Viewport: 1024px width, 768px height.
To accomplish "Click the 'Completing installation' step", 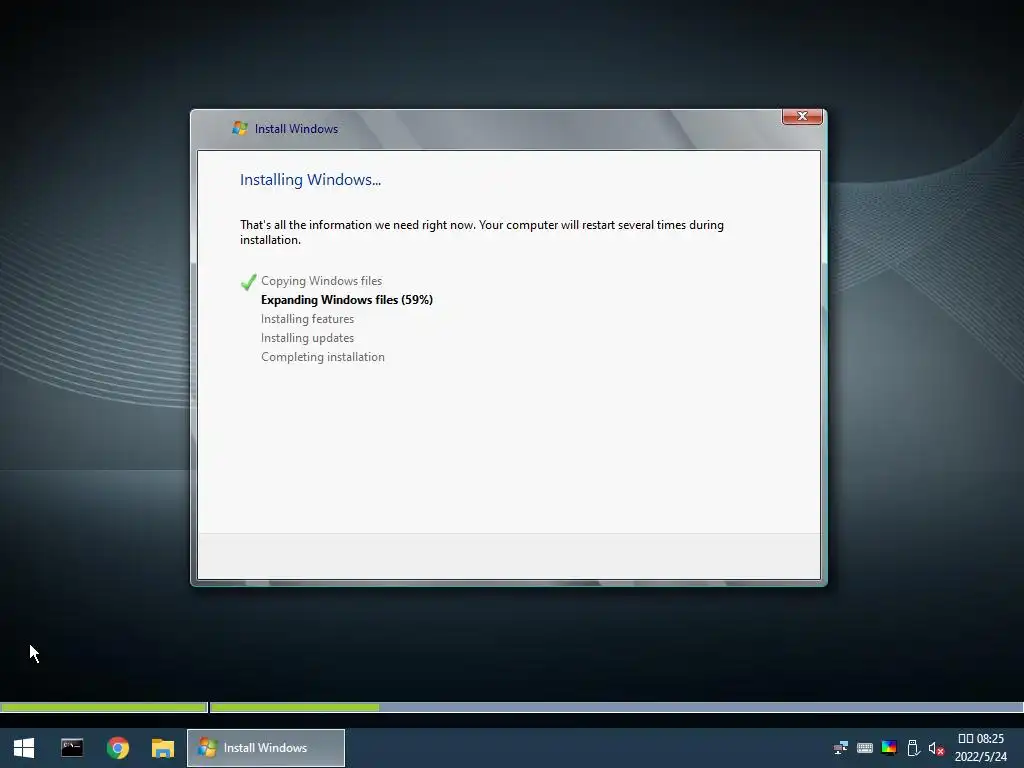I will [x=323, y=357].
